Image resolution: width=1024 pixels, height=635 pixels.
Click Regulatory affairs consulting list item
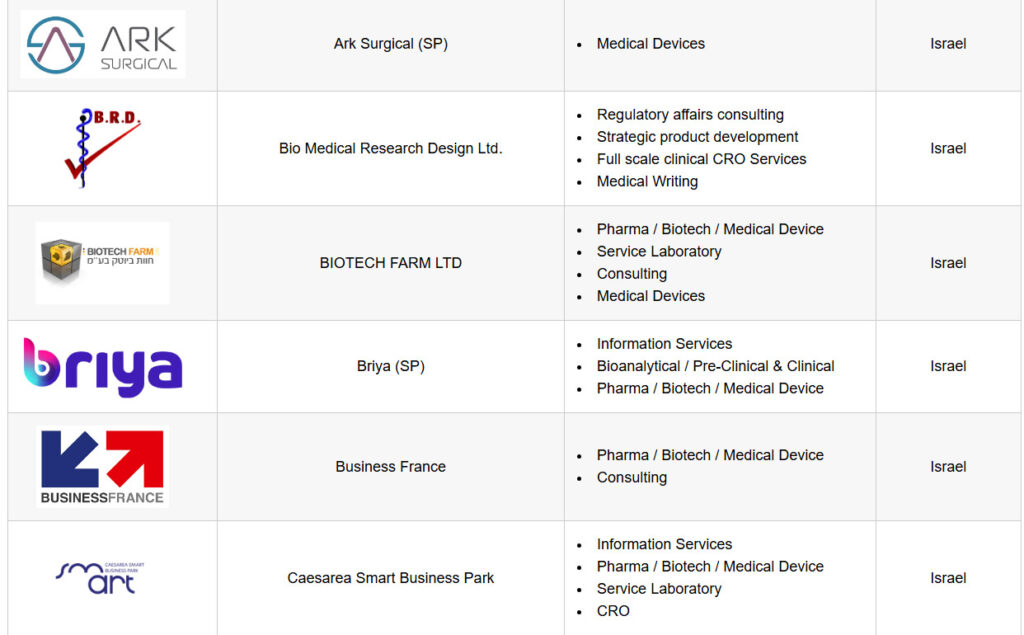click(x=690, y=114)
